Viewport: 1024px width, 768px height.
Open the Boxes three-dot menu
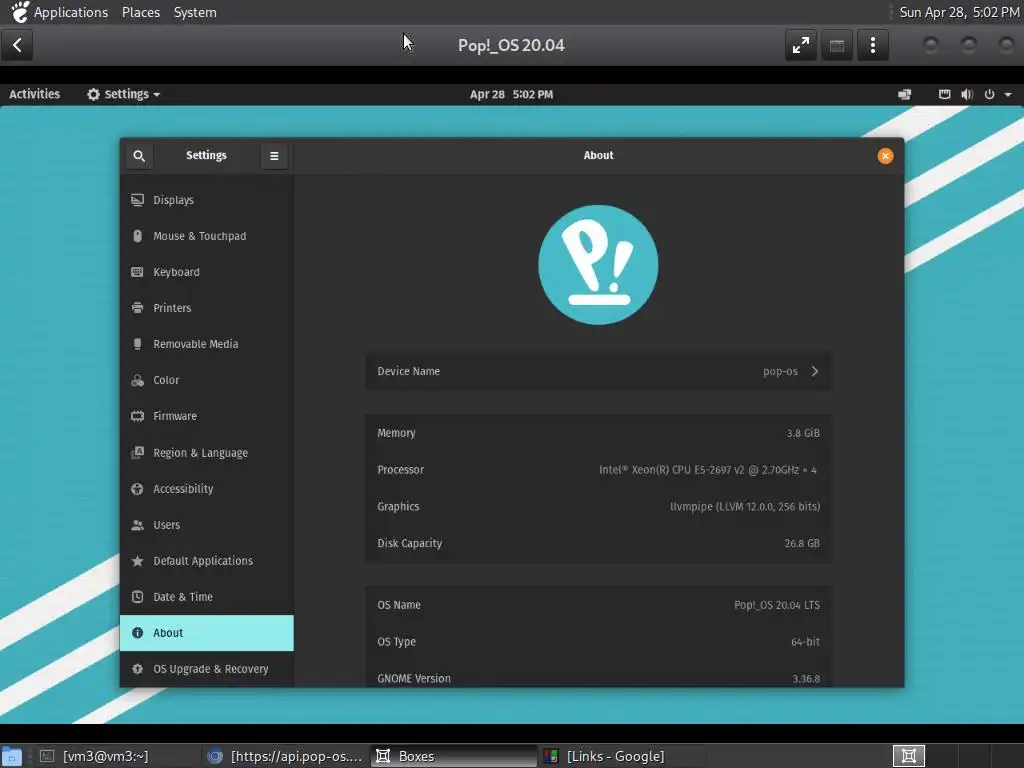[x=872, y=45]
